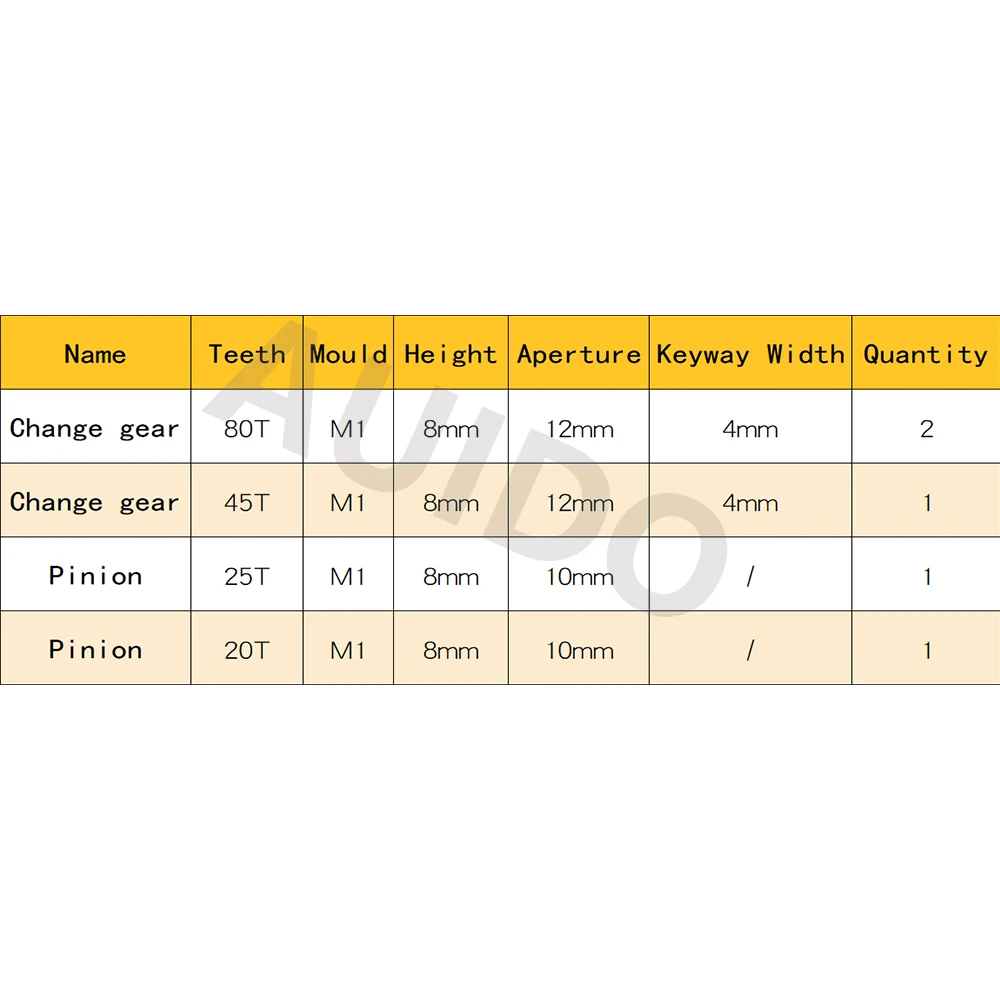1000x1000 pixels.
Task: Click quantity 2 in the 80T row
Action: (x=926, y=427)
